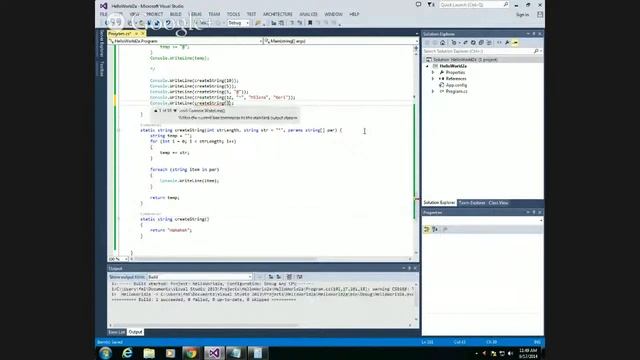Expand the References node in Solution Explorer
The width and height of the screenshot is (640, 360).
433,79
